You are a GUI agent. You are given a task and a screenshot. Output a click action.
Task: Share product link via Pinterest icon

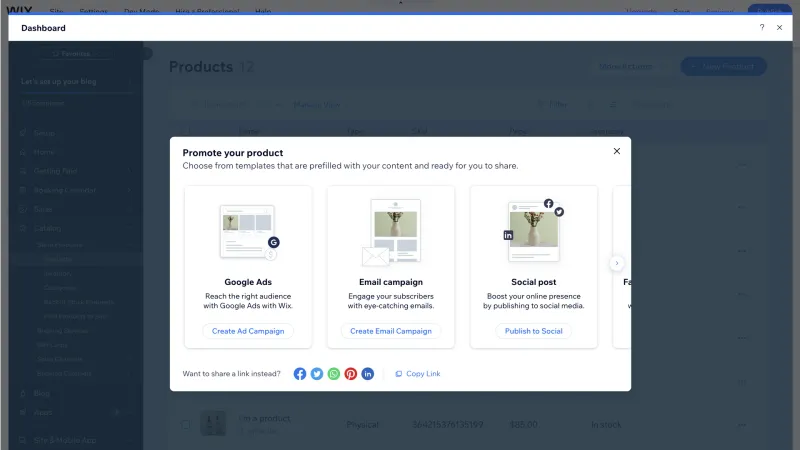click(x=351, y=373)
